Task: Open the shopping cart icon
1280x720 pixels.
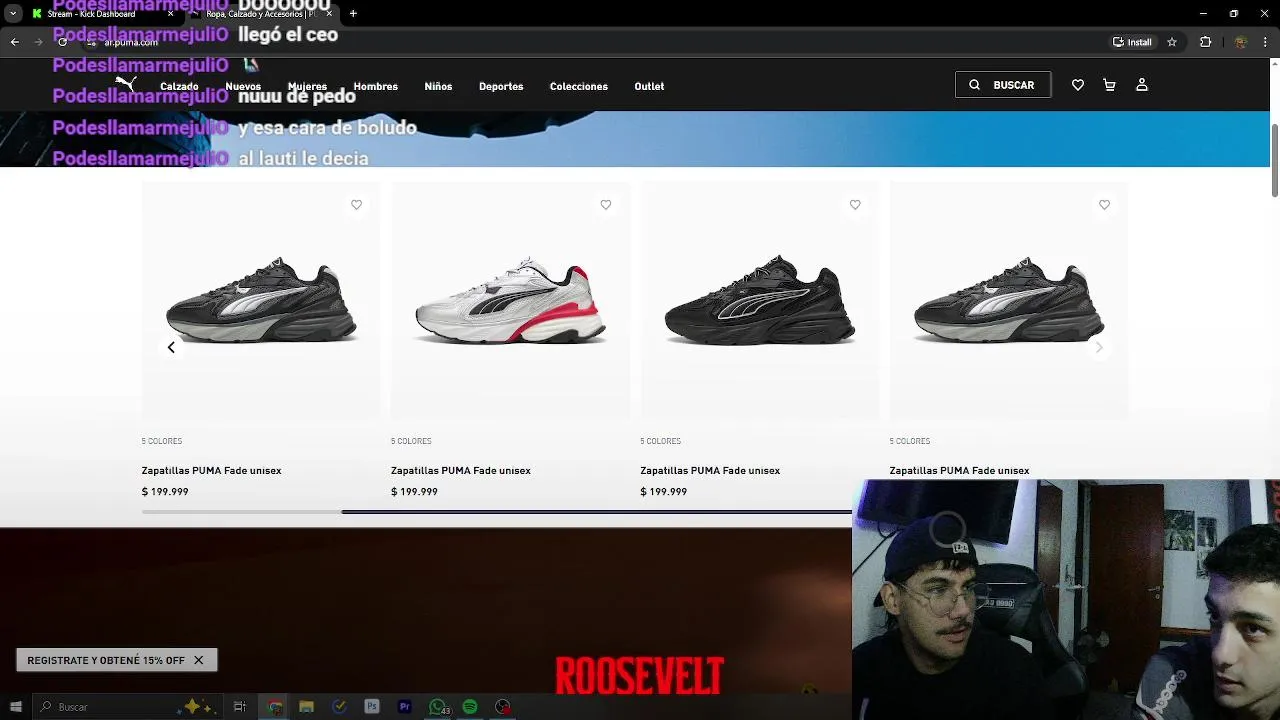Action: coord(1109,85)
